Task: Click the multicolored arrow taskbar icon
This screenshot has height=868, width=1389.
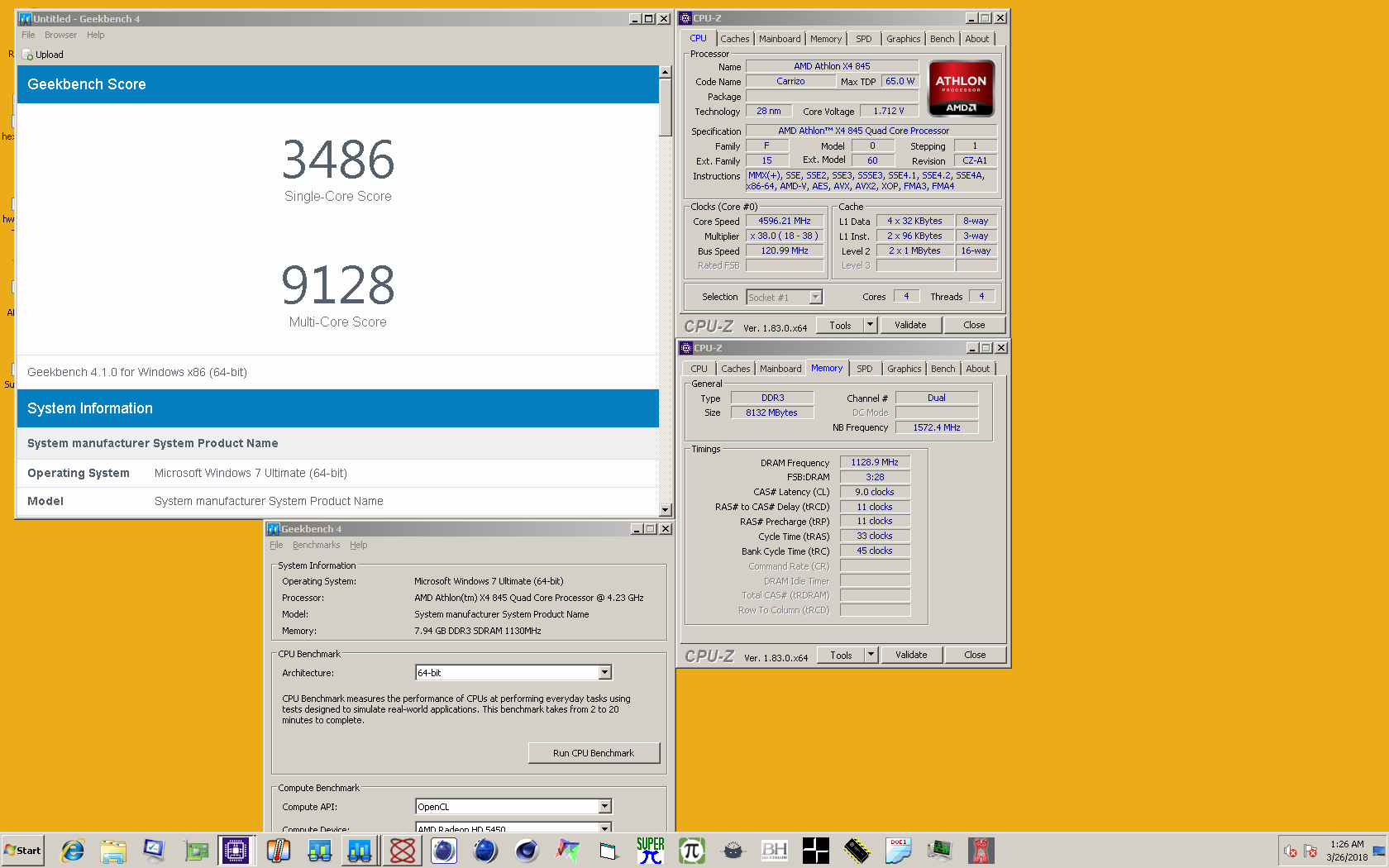Action: pos(568,850)
